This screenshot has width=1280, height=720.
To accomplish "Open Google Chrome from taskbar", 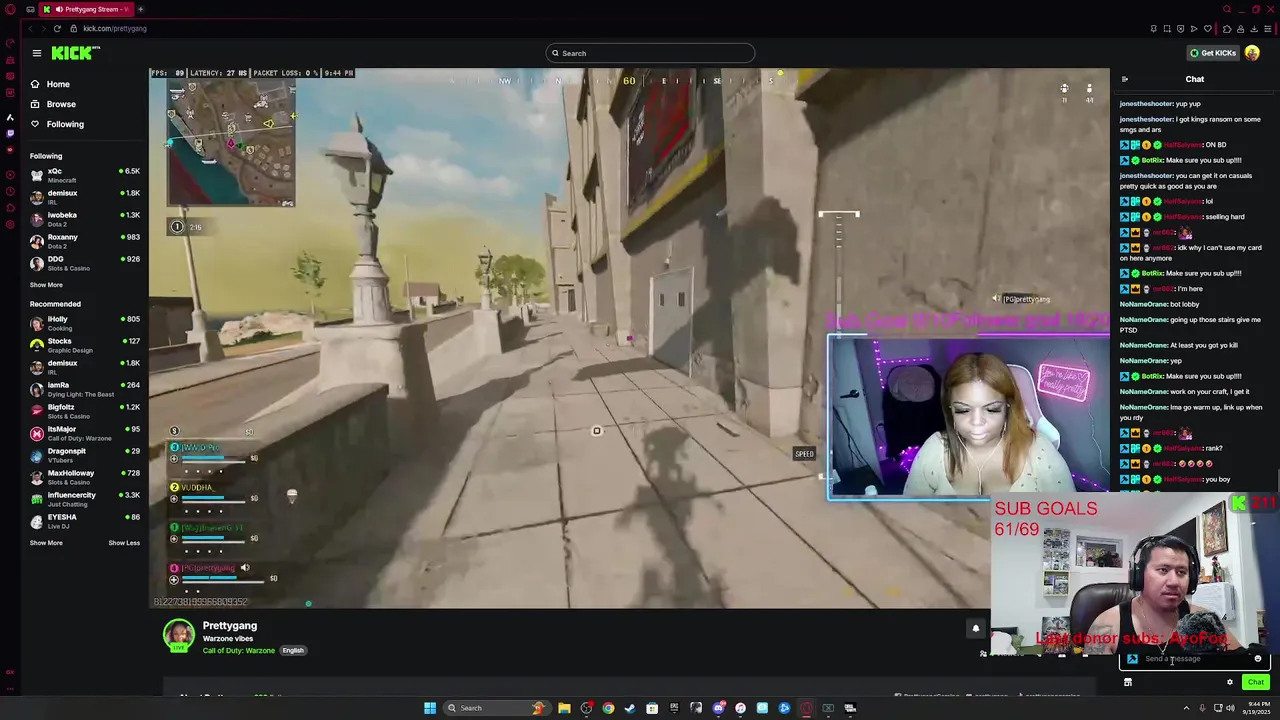I will click(608, 708).
